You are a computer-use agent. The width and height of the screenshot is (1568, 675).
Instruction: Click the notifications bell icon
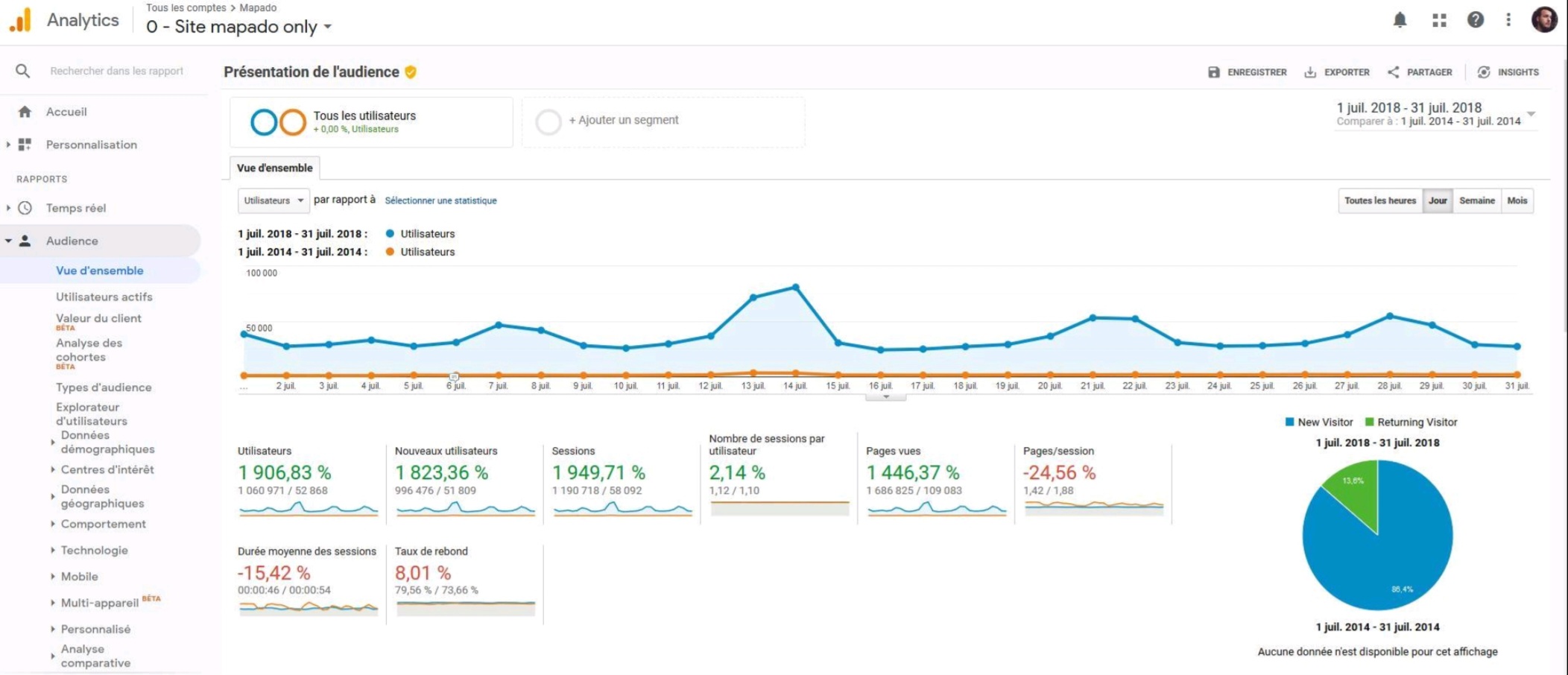(1400, 20)
